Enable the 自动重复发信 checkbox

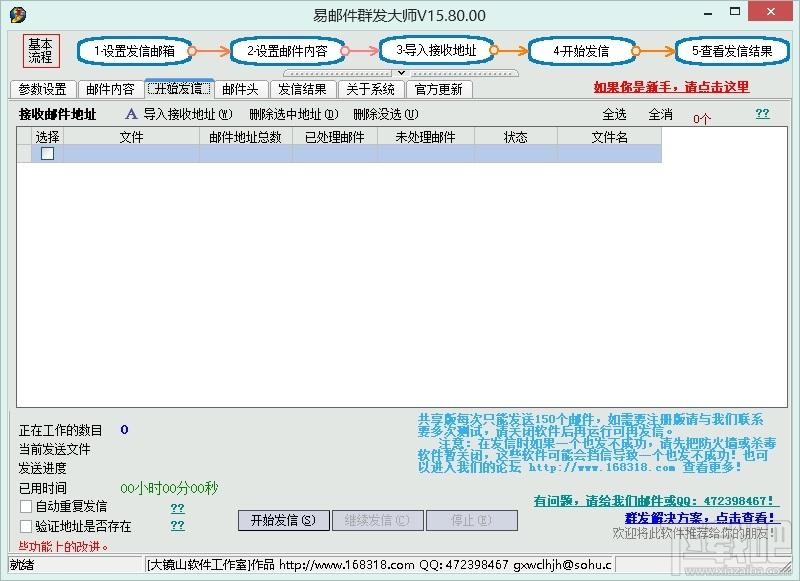(x=26, y=507)
